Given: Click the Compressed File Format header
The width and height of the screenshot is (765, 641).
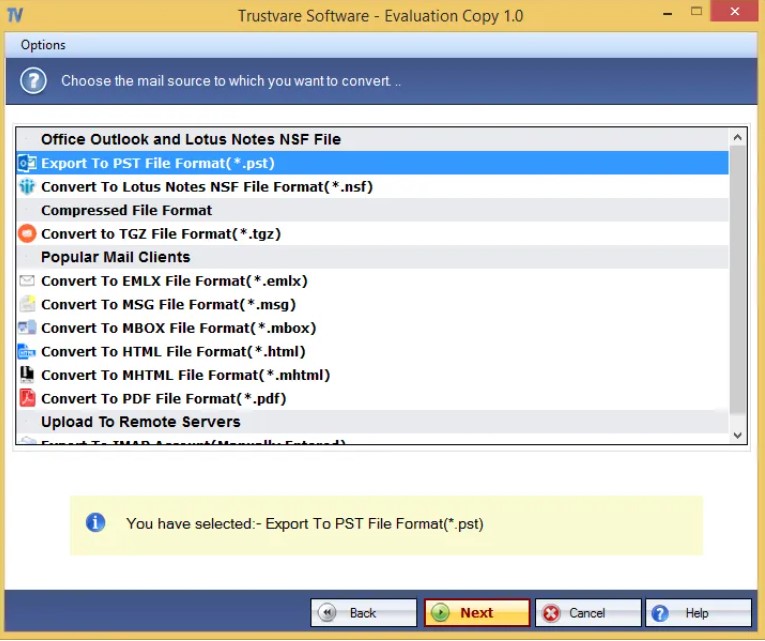Looking at the screenshot, I should (x=372, y=210).
